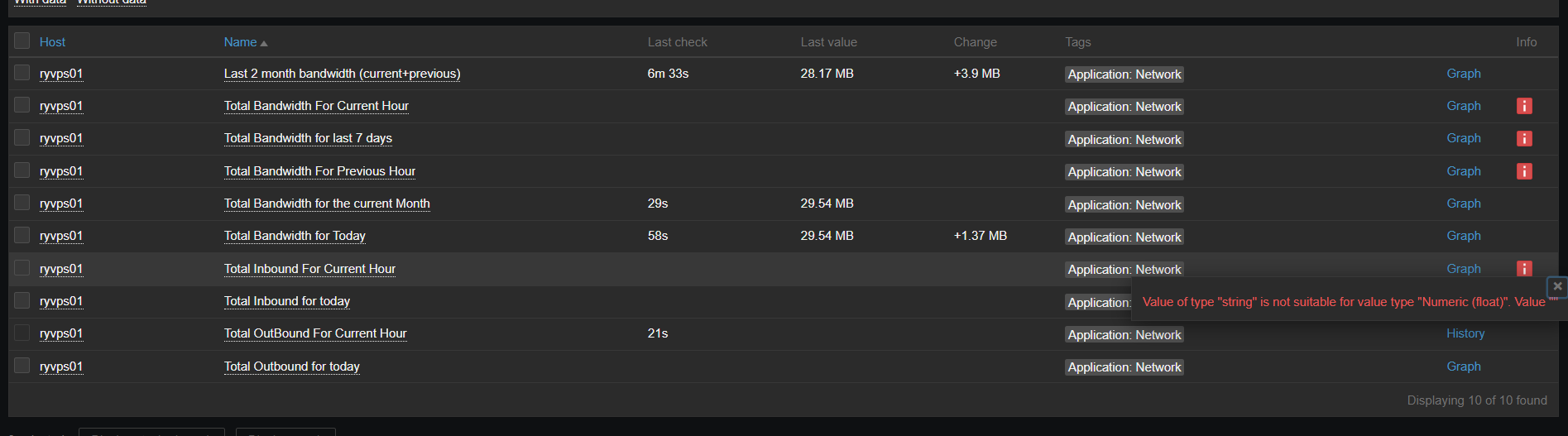Toggle the select-all checkbox in header
The width and height of the screenshot is (1568, 436).
click(22, 41)
